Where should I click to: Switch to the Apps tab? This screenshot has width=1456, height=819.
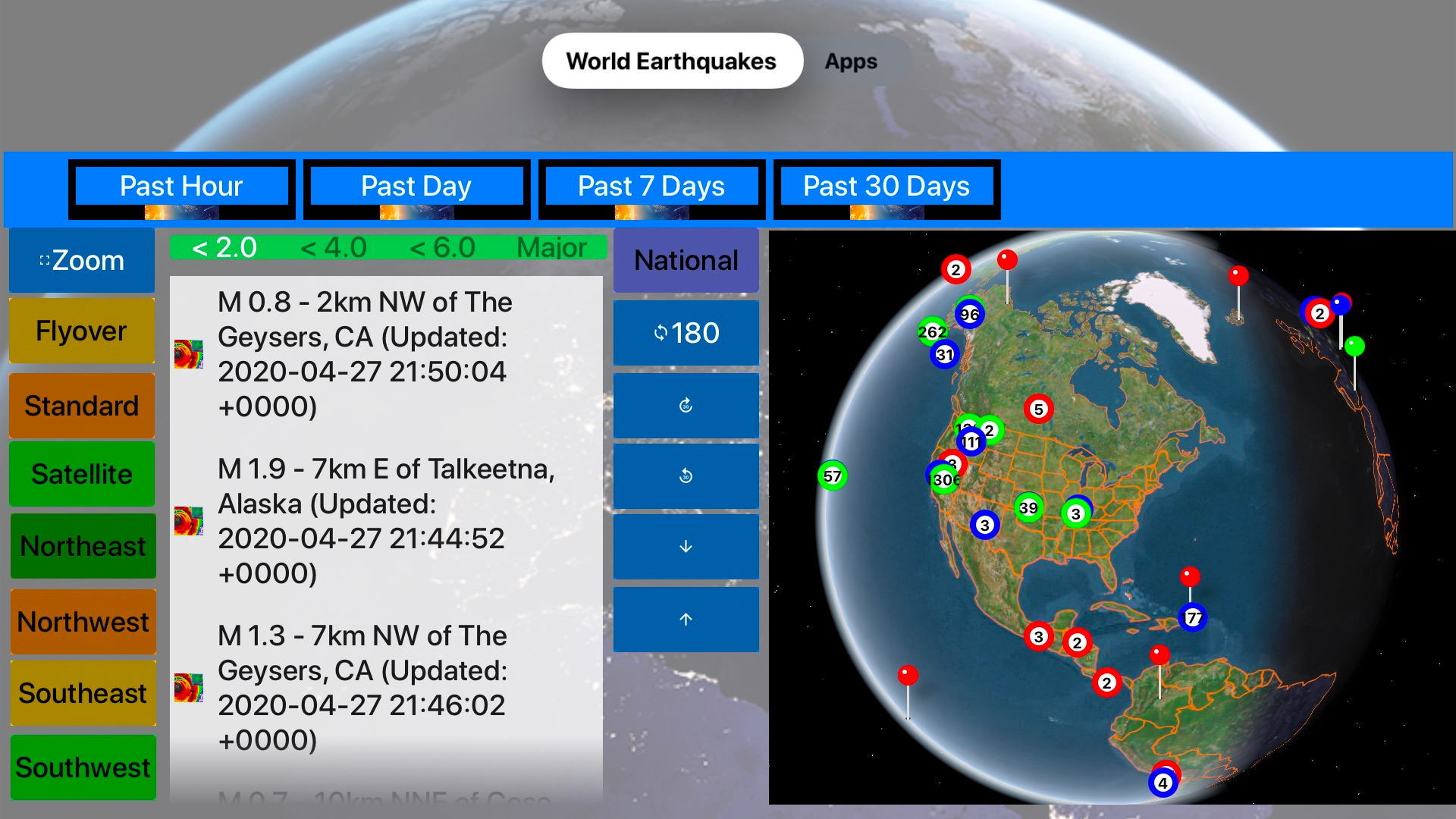(x=851, y=61)
